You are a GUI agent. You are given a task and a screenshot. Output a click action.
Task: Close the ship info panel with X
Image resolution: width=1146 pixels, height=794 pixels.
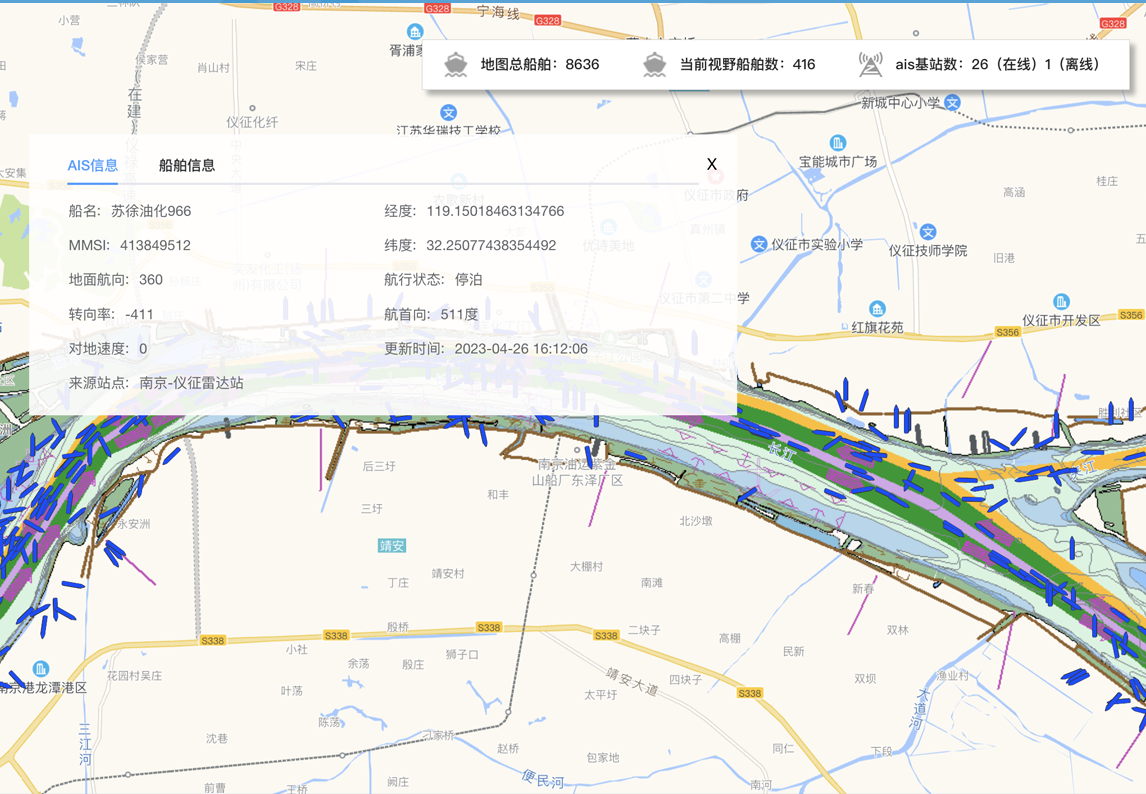(712, 164)
